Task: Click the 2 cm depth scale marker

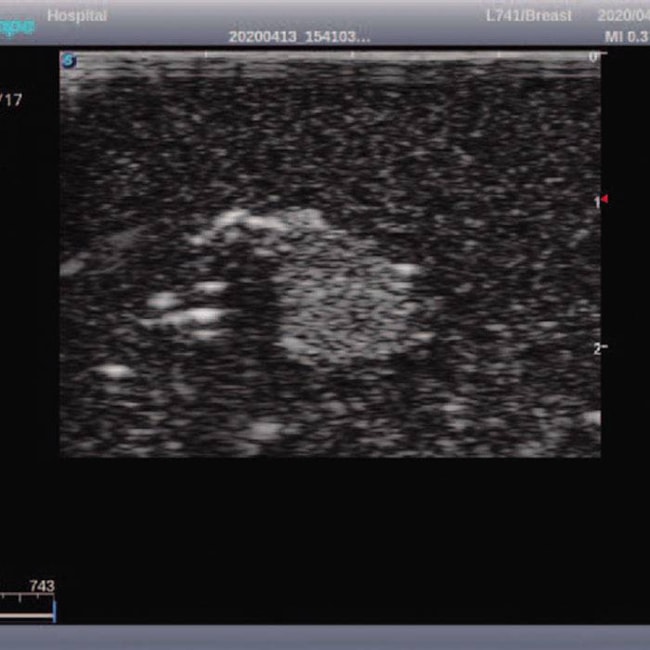Action: point(597,348)
